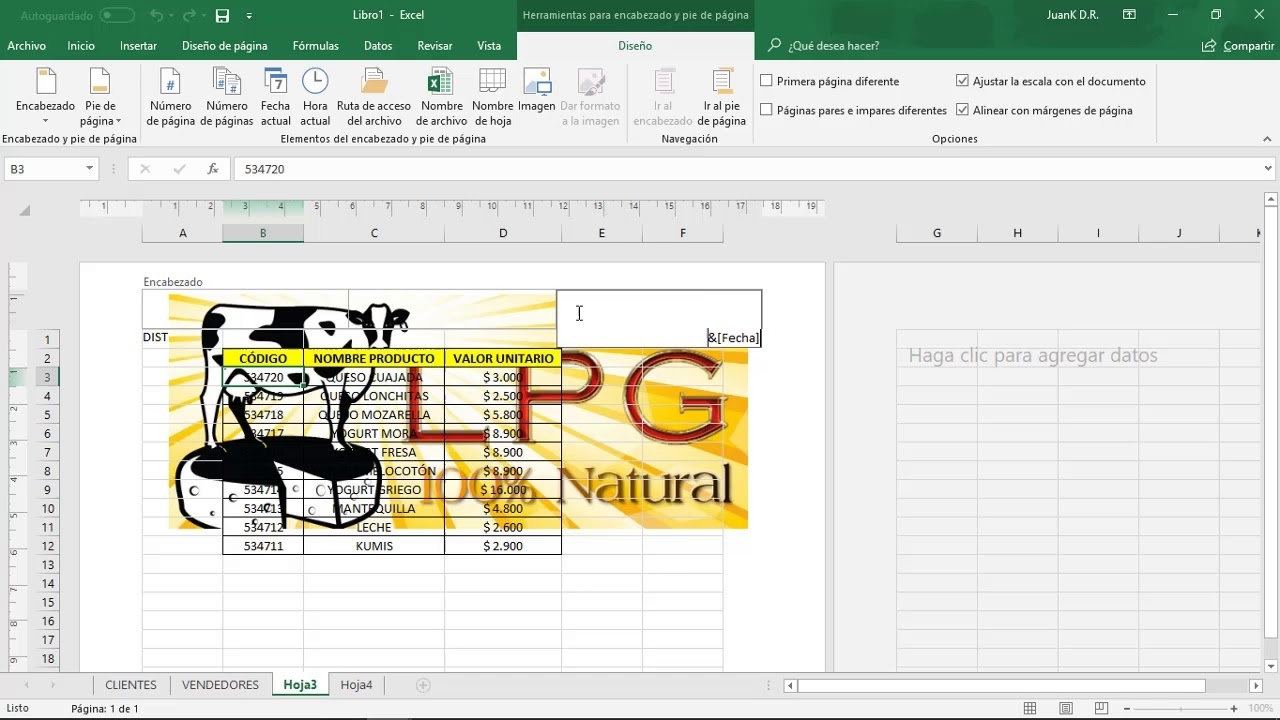Open Insert Function fx button
Screen dimensions: 1280x720
click(x=213, y=169)
